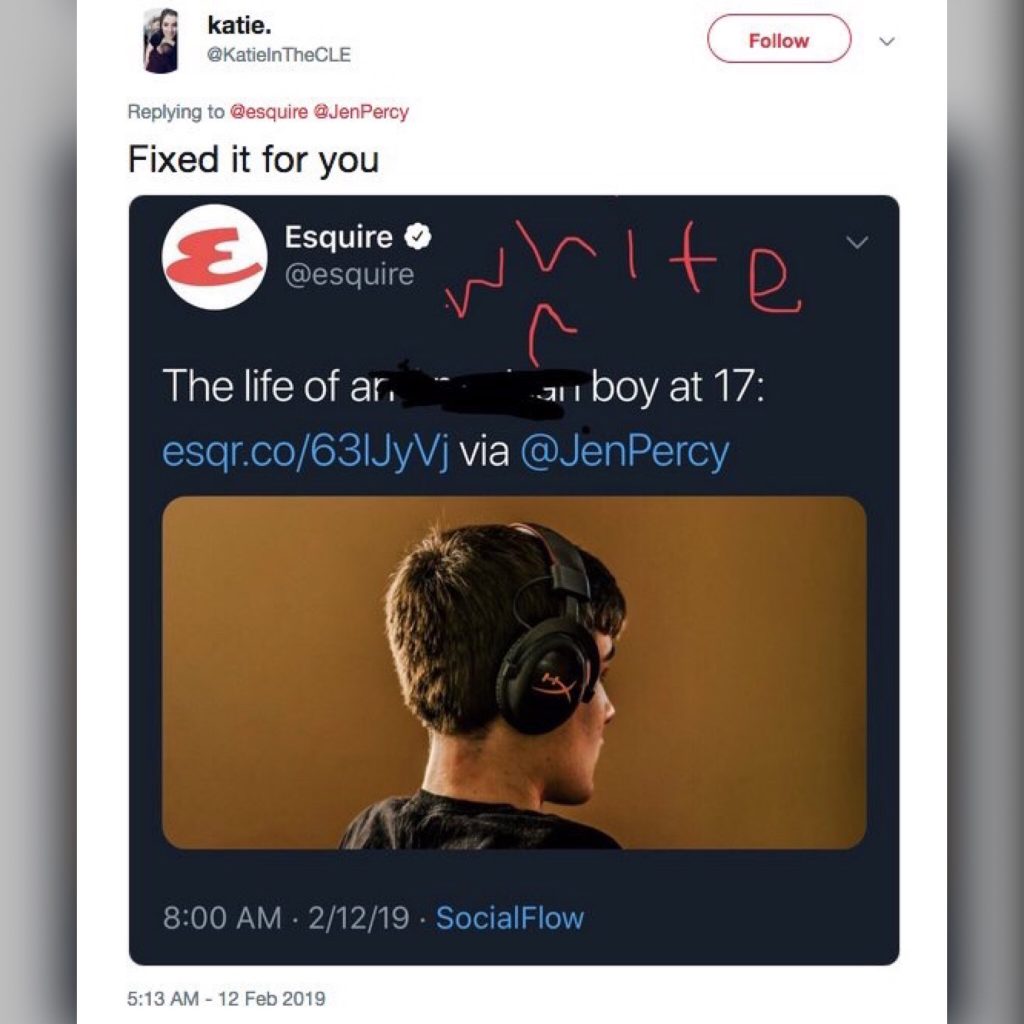Click the @esquire handle under Esquire name
The image size is (1024, 1024).
(349, 274)
